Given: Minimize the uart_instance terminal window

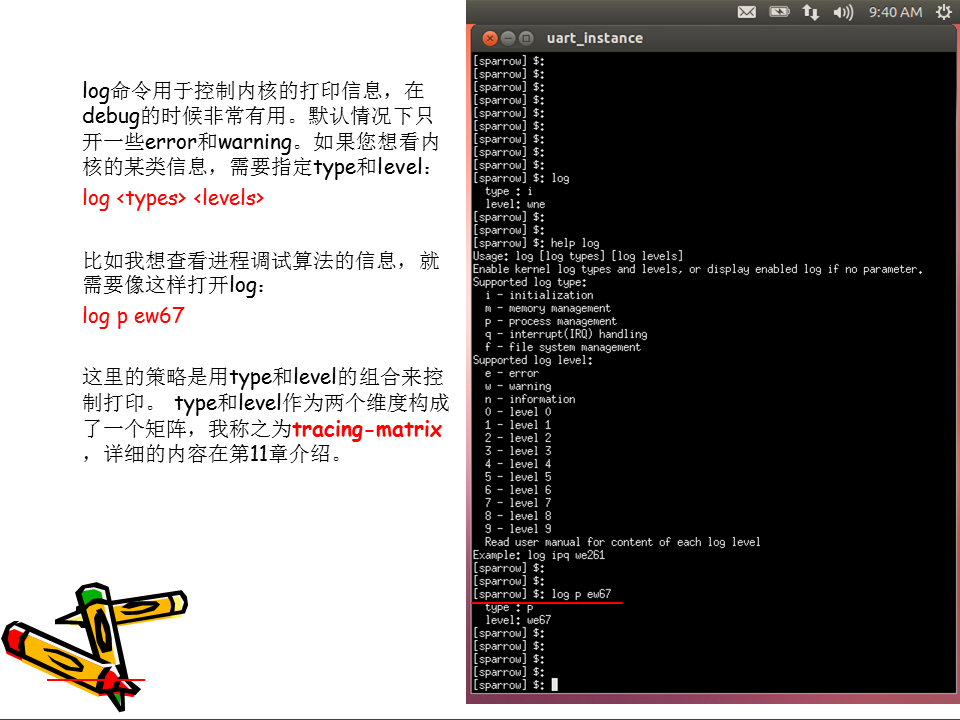Looking at the screenshot, I should click(x=506, y=38).
